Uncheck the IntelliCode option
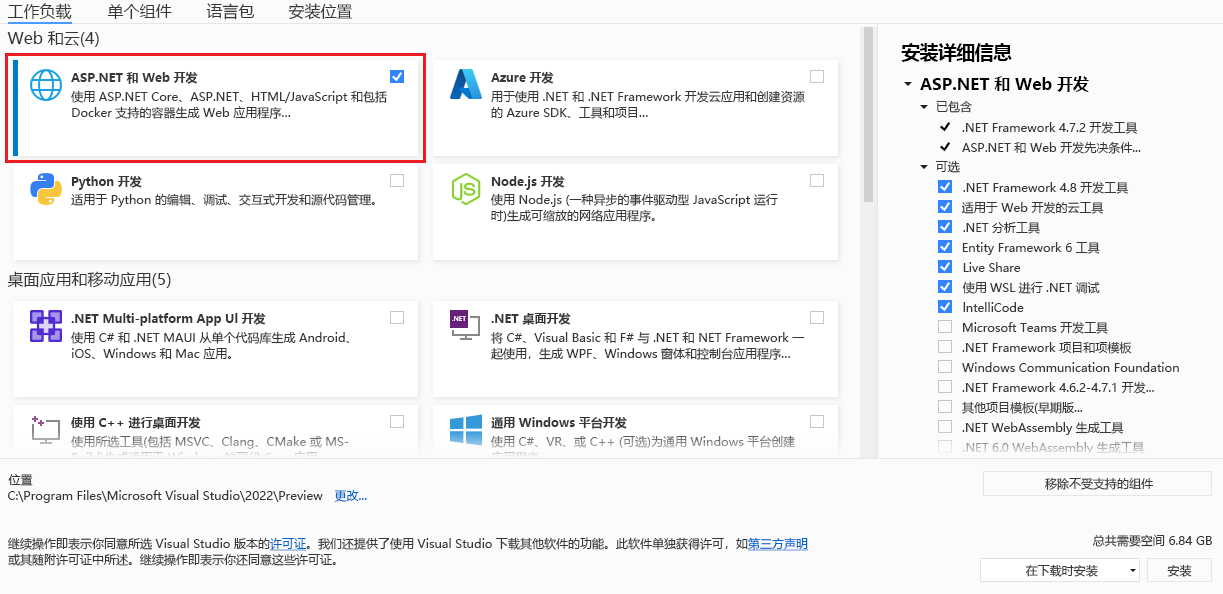 coord(945,307)
